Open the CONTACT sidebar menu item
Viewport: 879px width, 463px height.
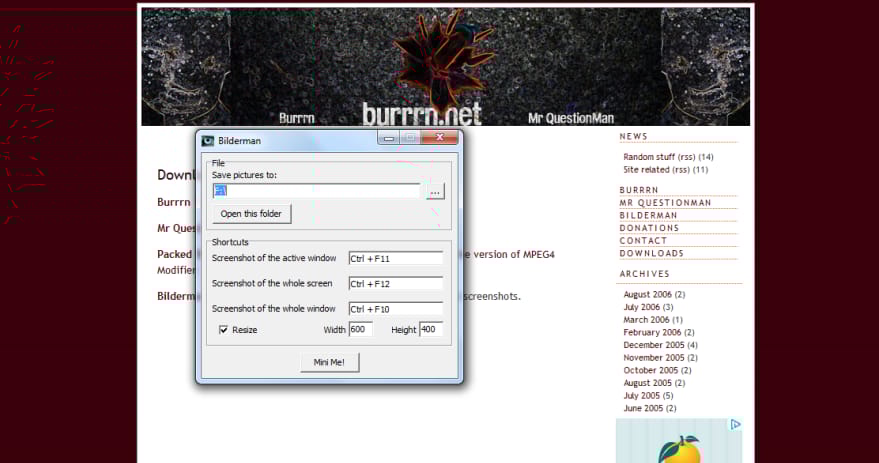tap(644, 241)
